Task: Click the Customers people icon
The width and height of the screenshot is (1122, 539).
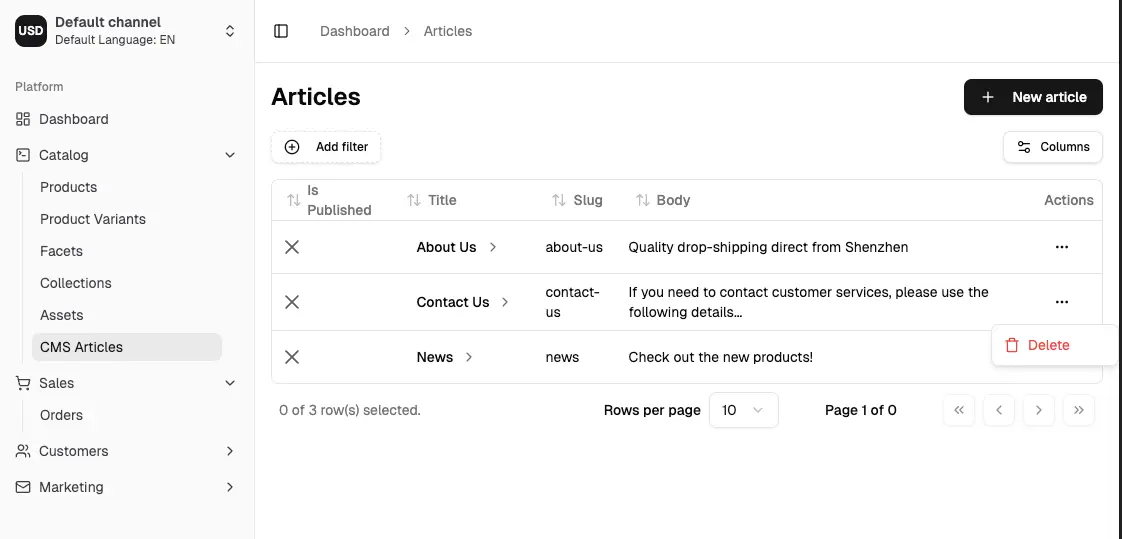Action: tap(23, 451)
